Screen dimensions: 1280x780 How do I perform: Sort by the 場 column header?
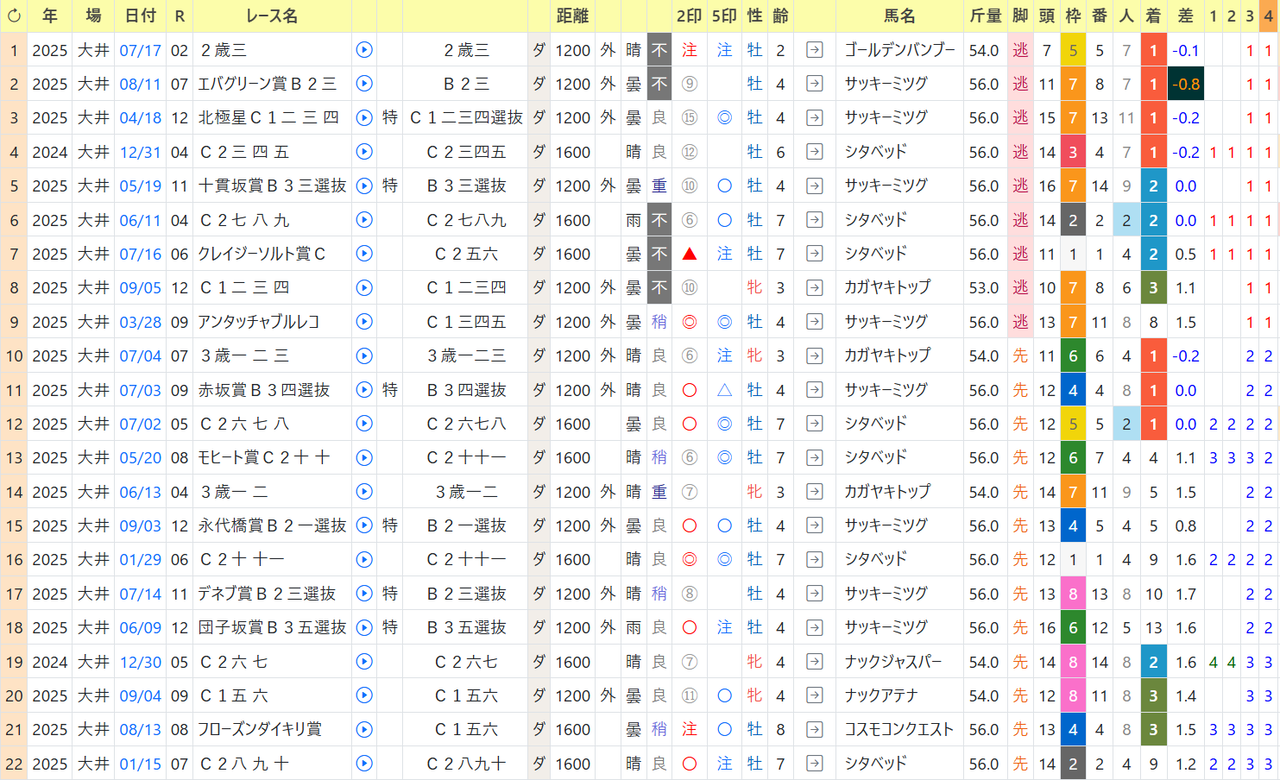click(93, 16)
